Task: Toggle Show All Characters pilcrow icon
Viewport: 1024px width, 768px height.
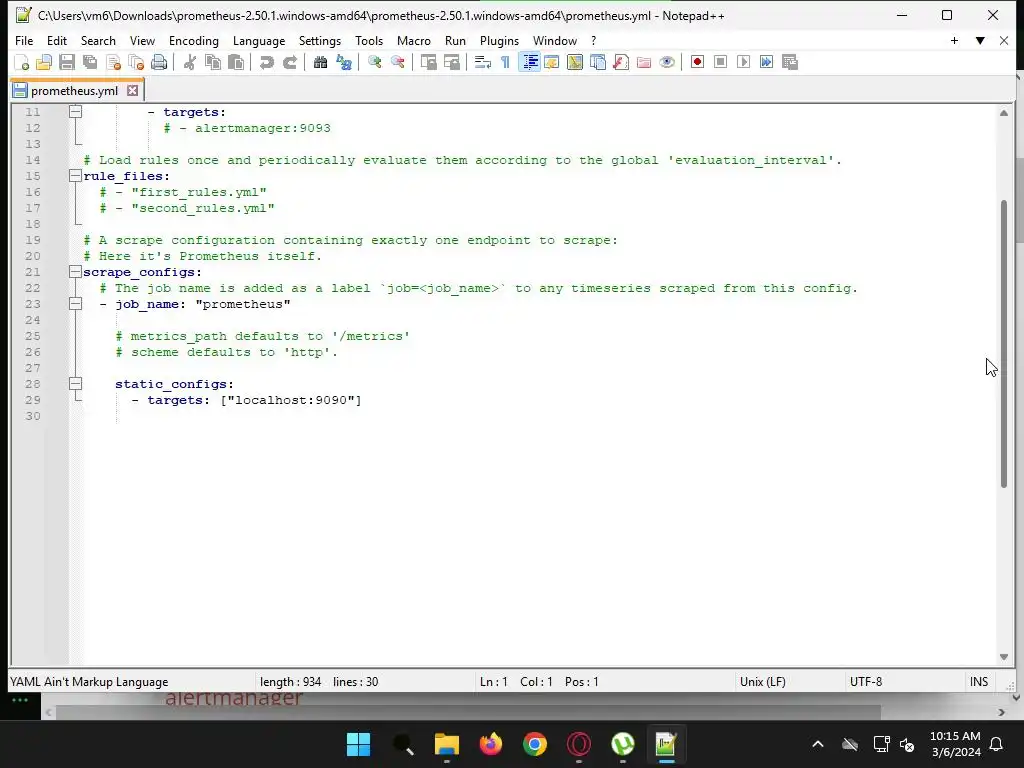Action: coord(505,62)
